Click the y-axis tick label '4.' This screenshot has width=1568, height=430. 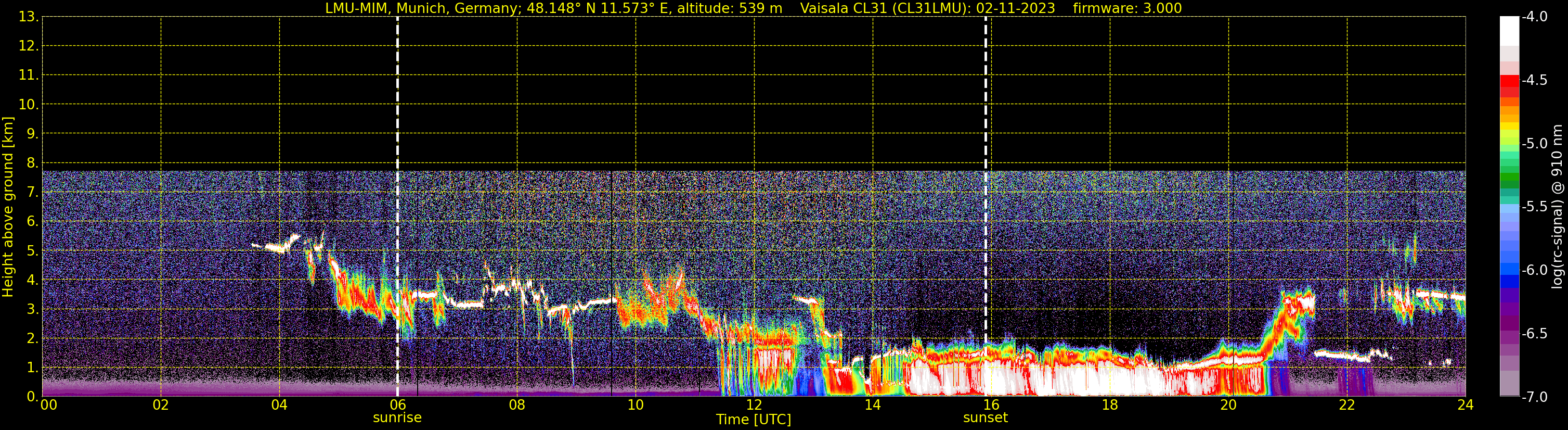click(32, 280)
